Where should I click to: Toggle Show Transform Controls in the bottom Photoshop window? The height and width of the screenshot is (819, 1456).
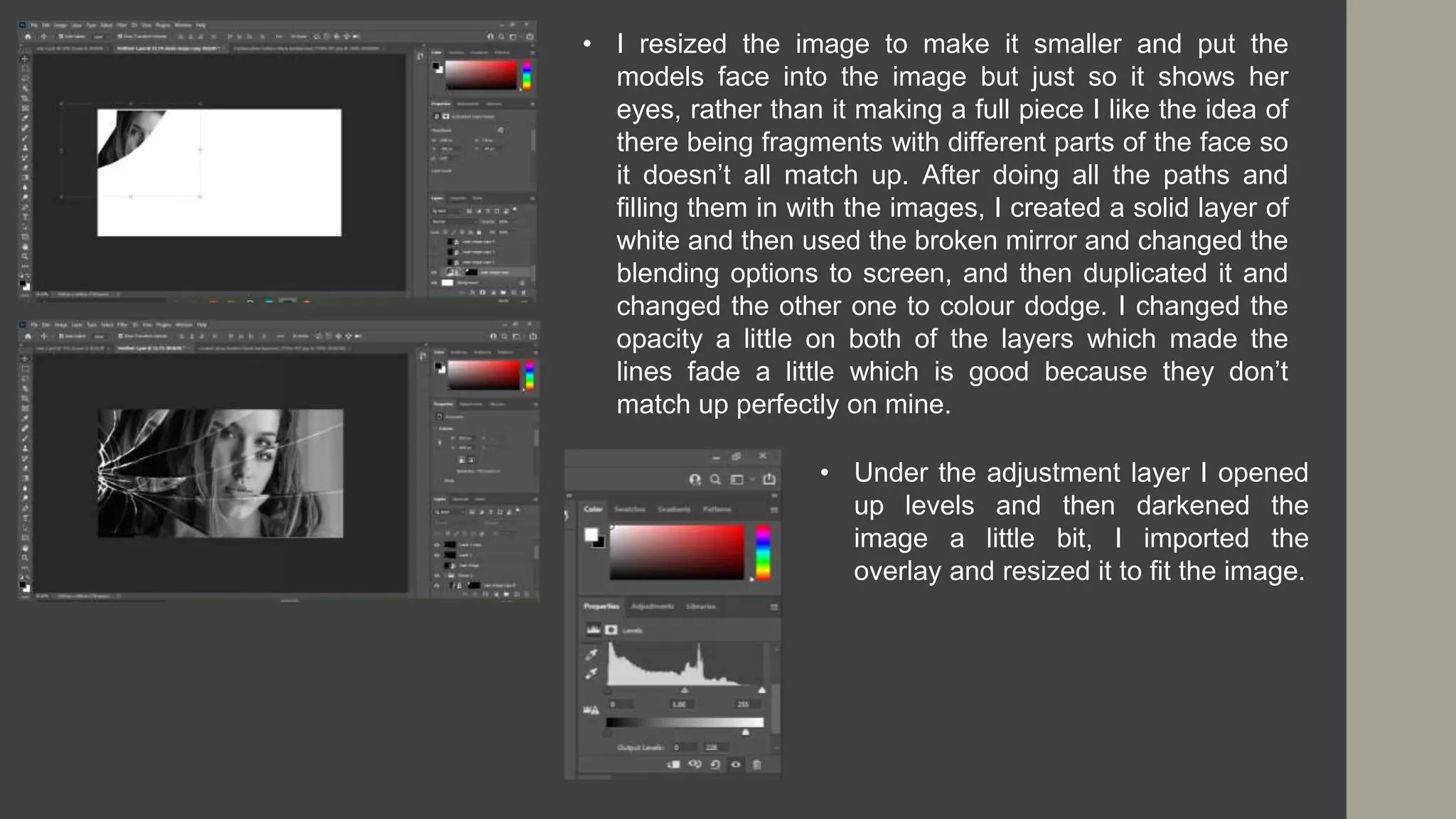coord(121,336)
